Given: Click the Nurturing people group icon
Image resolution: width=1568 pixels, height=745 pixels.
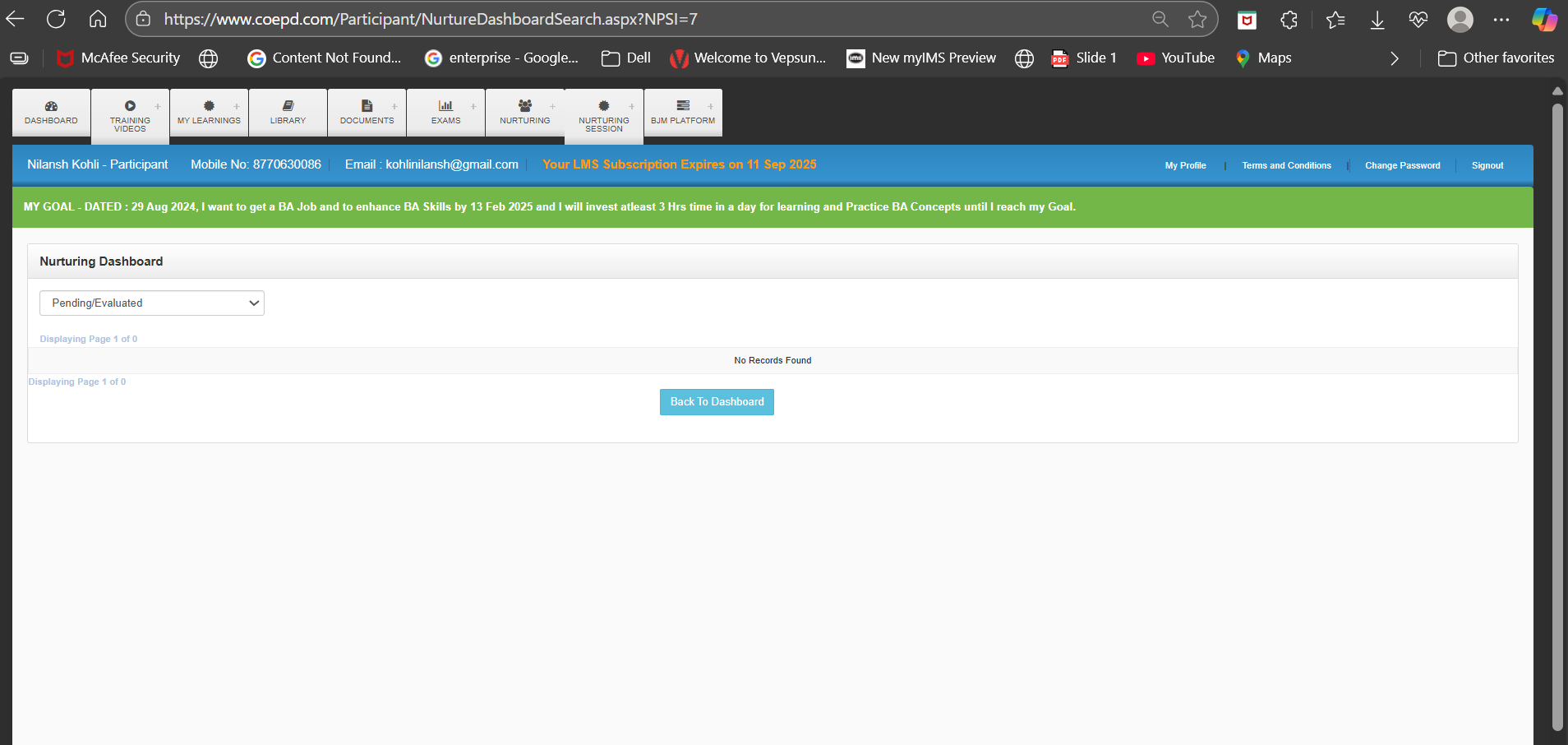Looking at the screenshot, I should click(525, 106).
